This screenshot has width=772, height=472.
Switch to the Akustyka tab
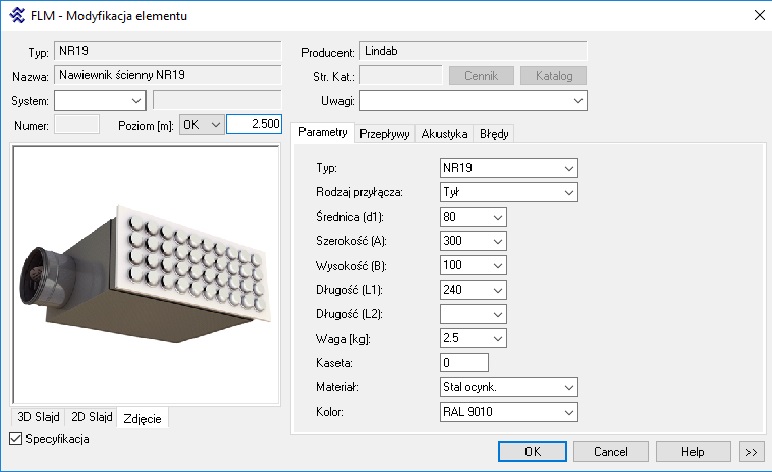444,133
